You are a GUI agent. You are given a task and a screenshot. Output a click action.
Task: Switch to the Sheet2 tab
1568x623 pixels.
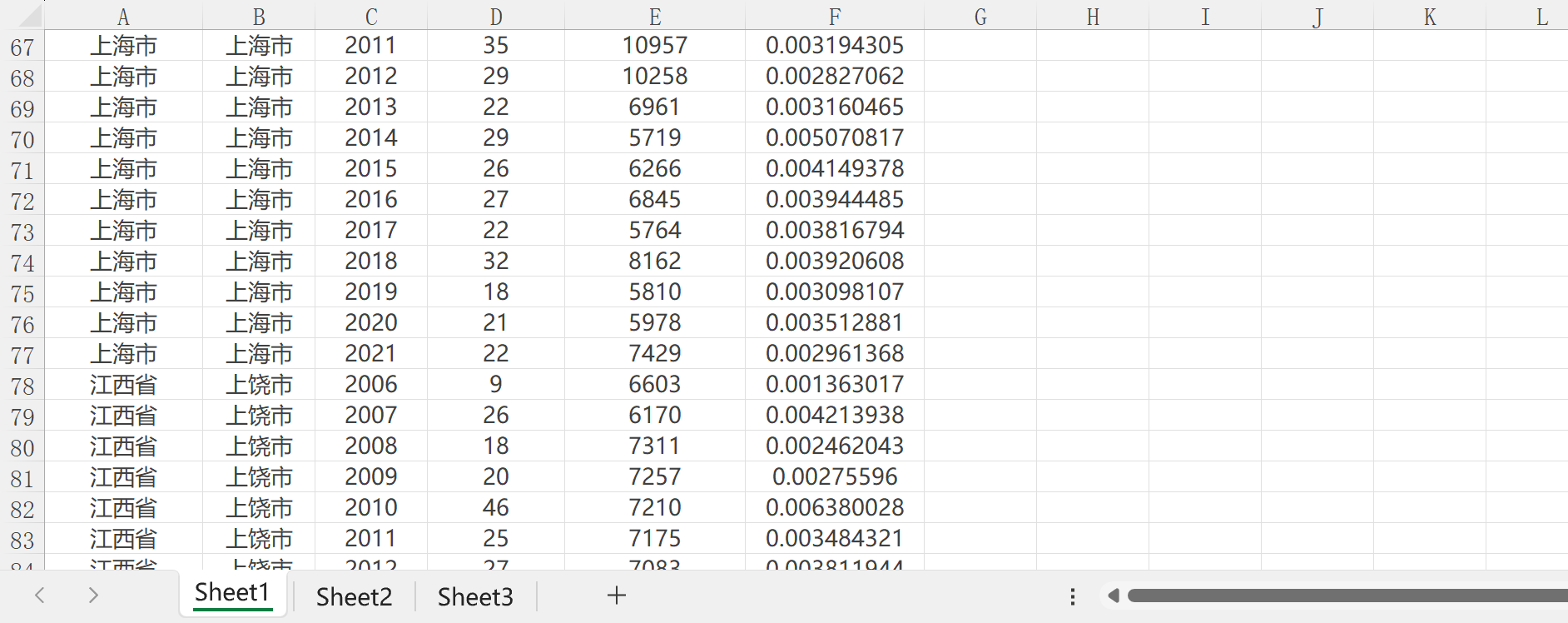(354, 596)
